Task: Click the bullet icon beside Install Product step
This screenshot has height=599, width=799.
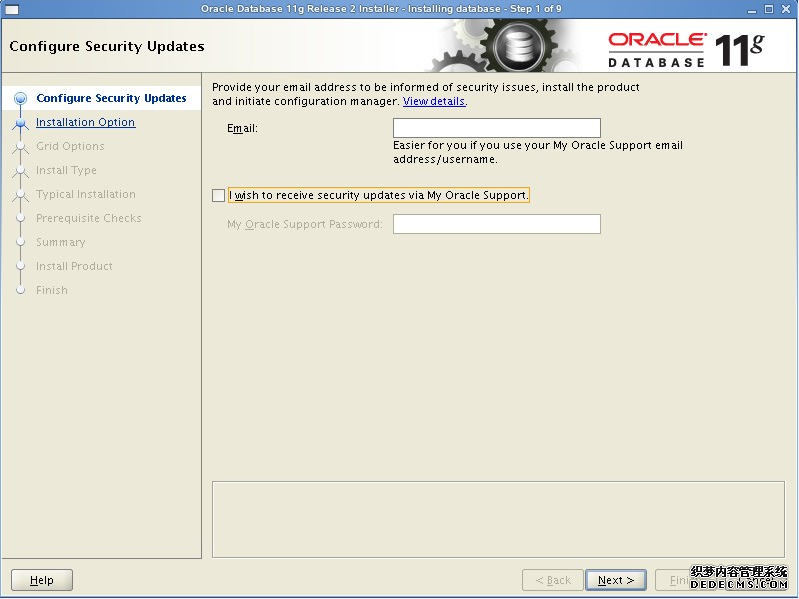Action: tap(20, 266)
